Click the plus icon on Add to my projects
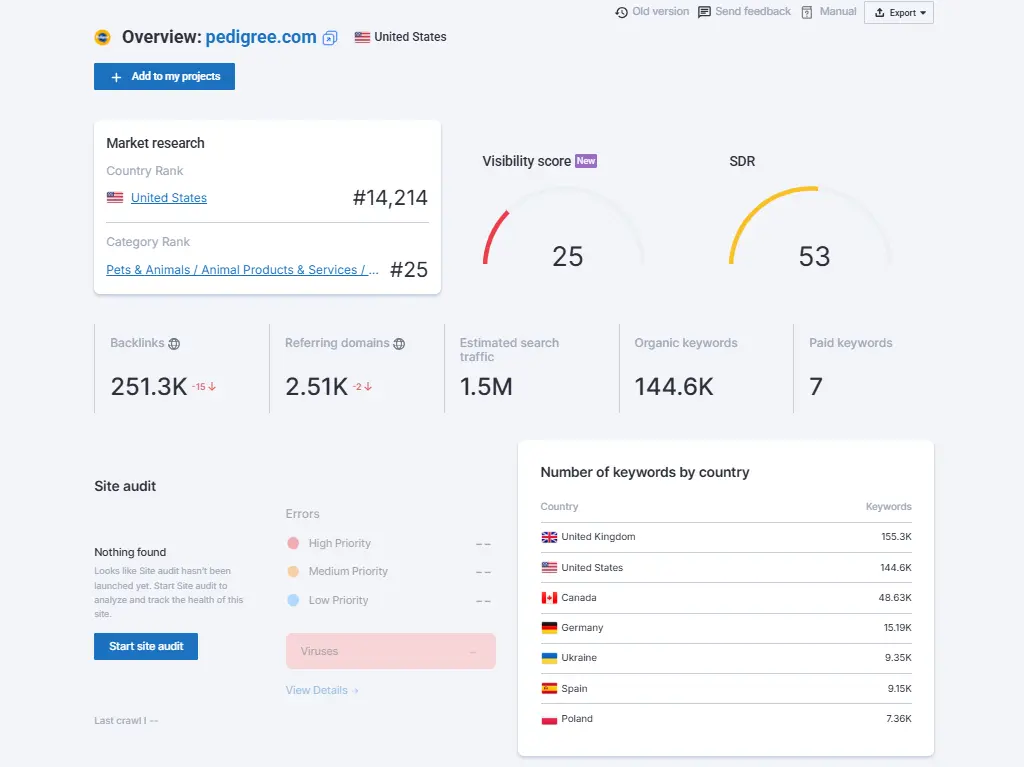The width and height of the screenshot is (1024, 767). tap(116, 77)
